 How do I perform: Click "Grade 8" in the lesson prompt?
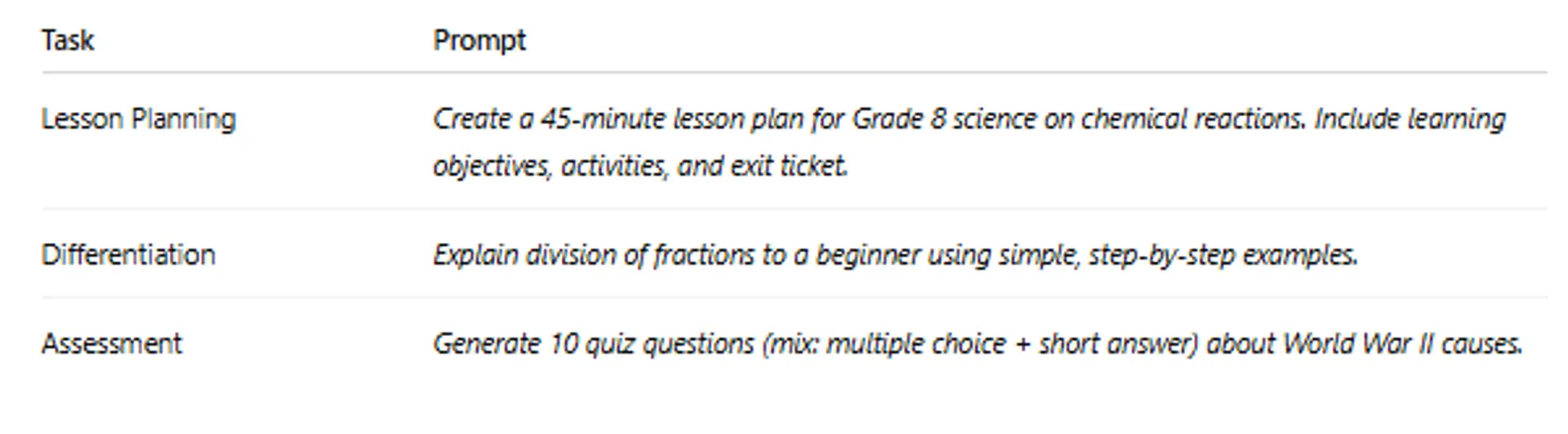coord(898,119)
